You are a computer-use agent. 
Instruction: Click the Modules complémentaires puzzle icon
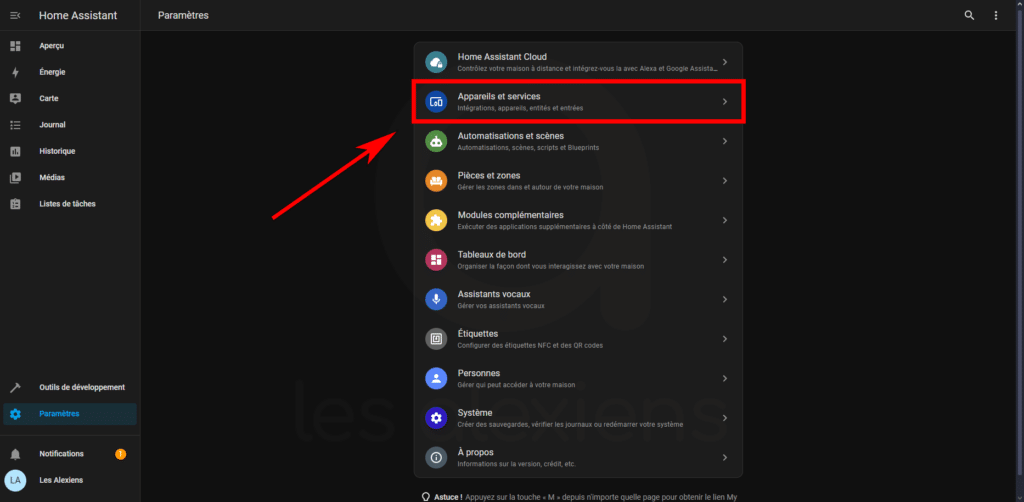coord(436,220)
